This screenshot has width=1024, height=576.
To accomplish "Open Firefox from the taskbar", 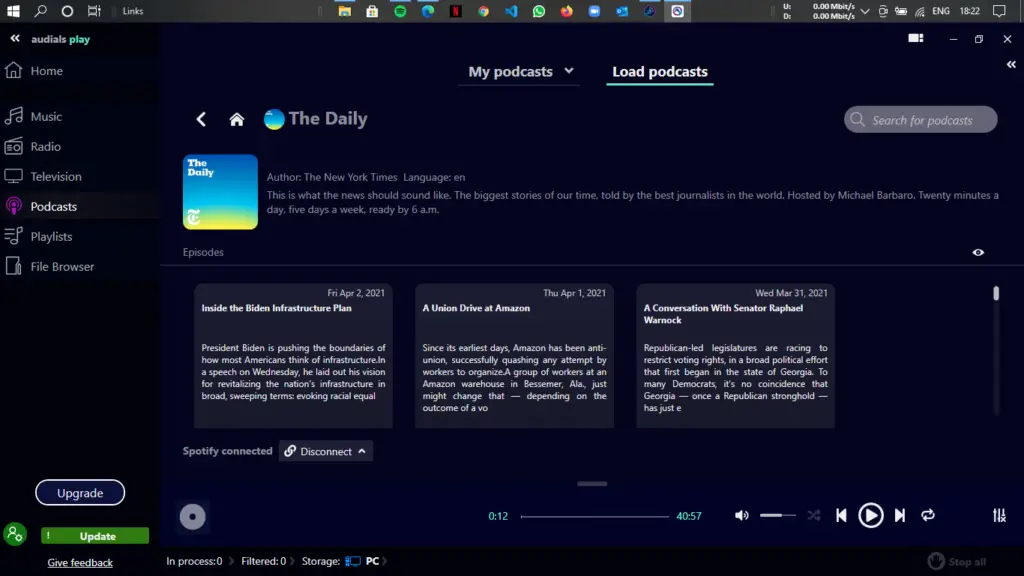I will (566, 11).
